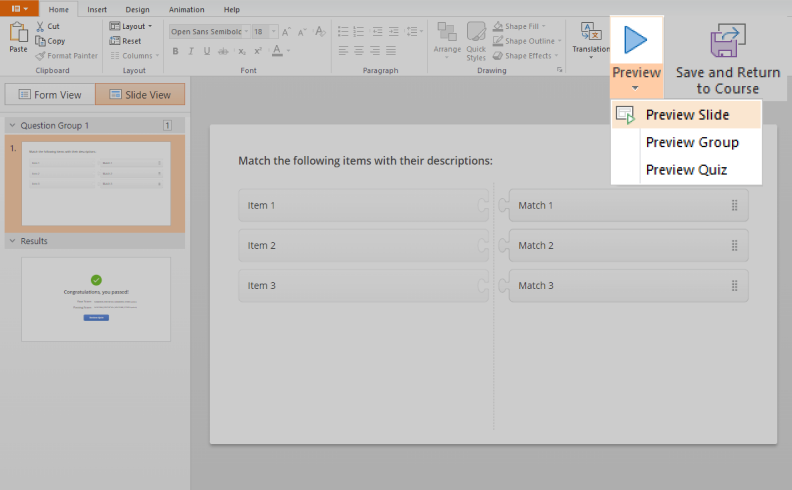
Task: Click the Copy icon in Clipboard group
Action: [x=40, y=41]
